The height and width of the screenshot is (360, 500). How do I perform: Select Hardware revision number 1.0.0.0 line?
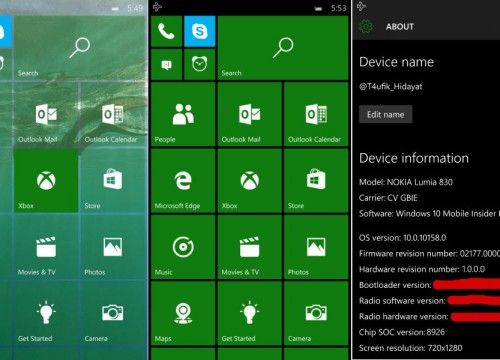[x=422, y=269]
